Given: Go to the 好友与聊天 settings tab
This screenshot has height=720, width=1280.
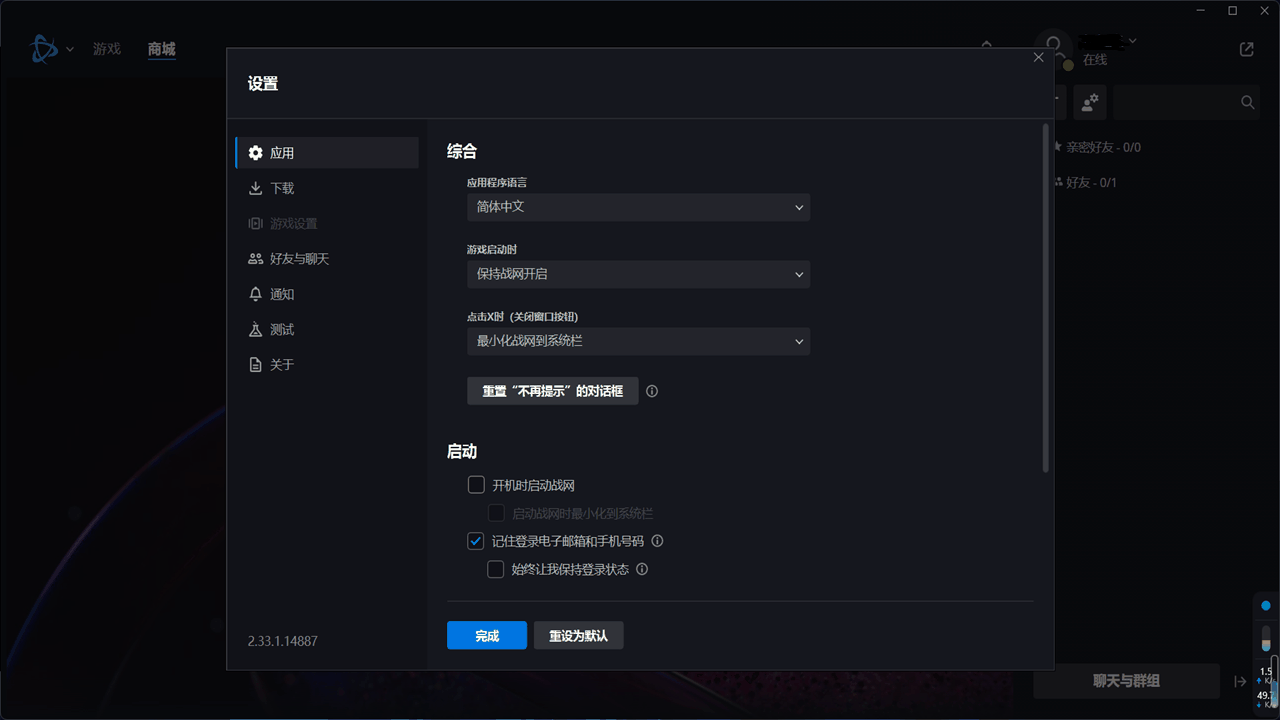Looking at the screenshot, I should [327, 259].
